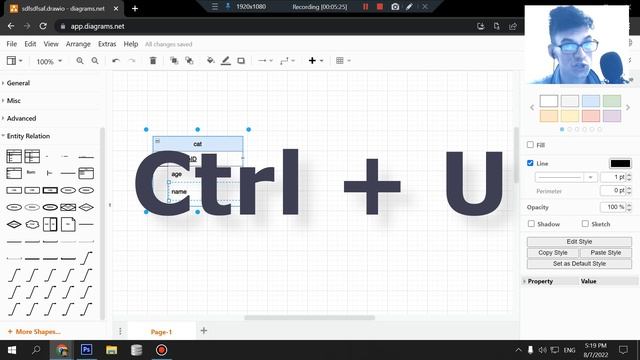Bring selection to front icon
This screenshot has height=360, width=640.
click(x=174, y=61)
